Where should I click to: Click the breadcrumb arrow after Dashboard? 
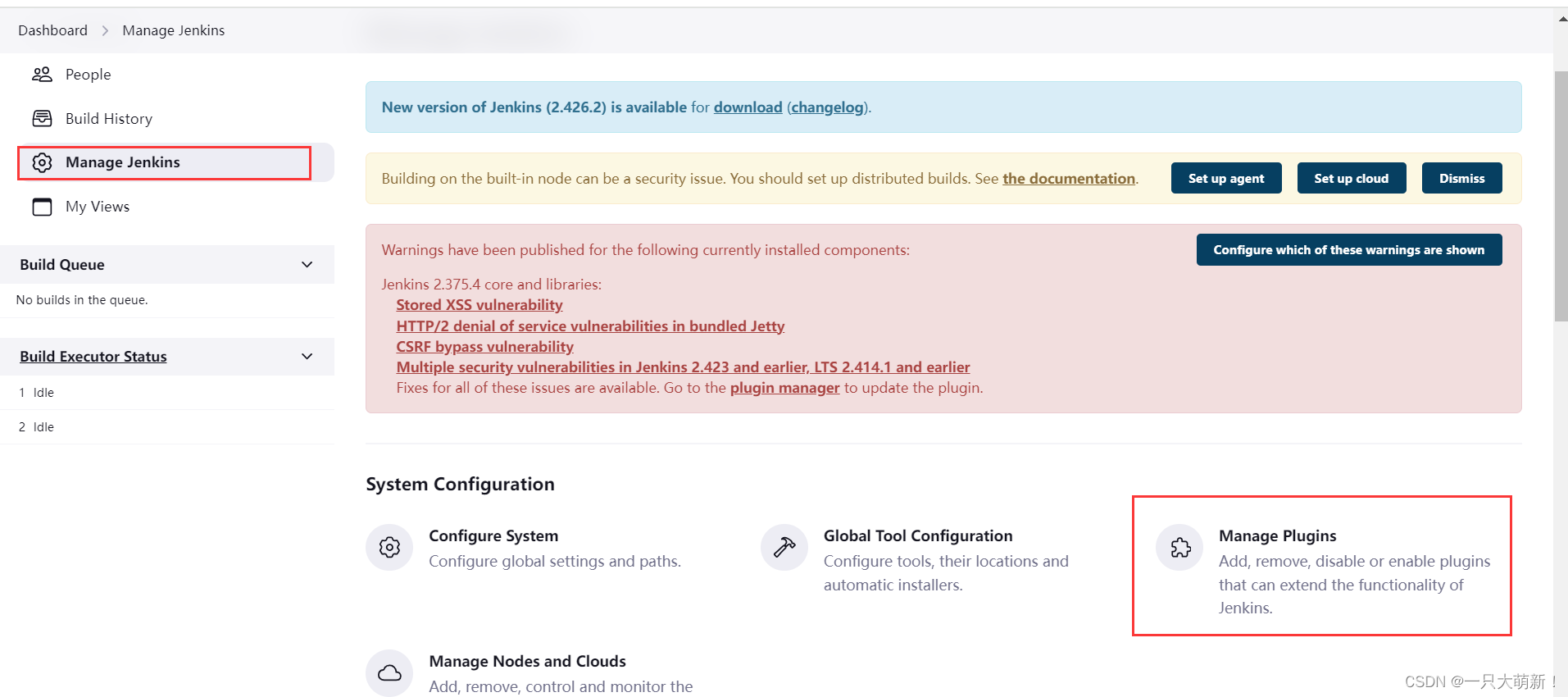(105, 30)
